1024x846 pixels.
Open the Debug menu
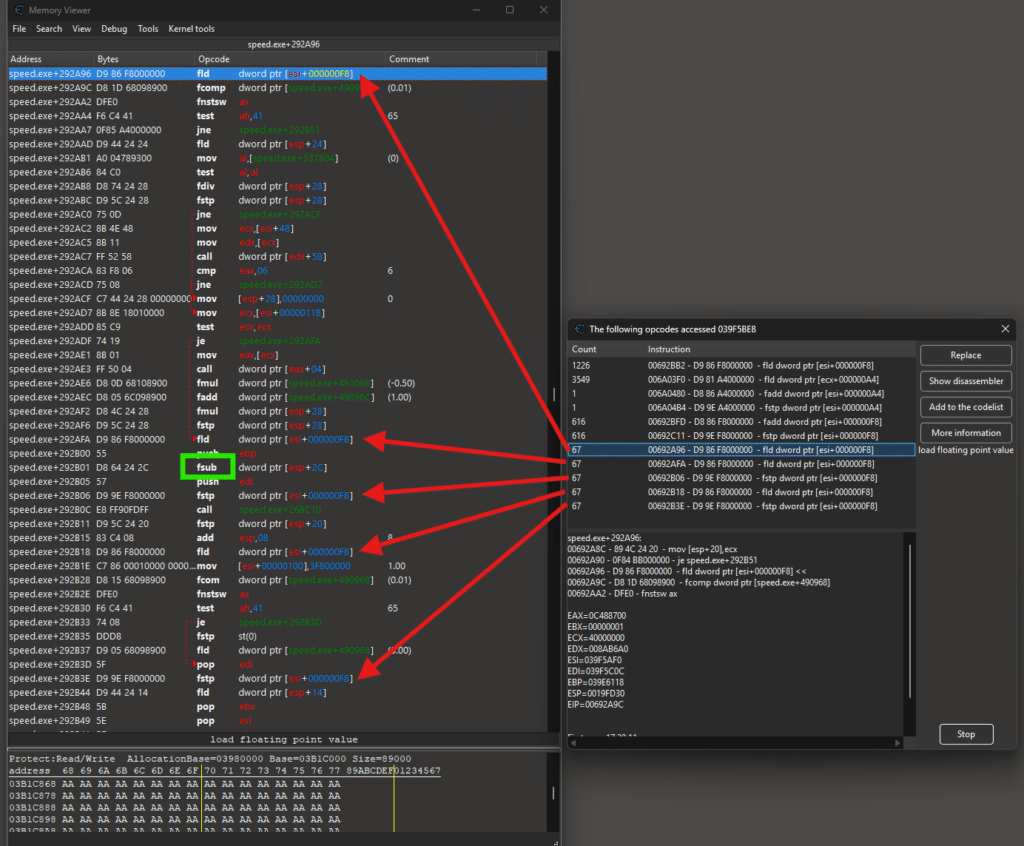pyautogui.click(x=114, y=29)
